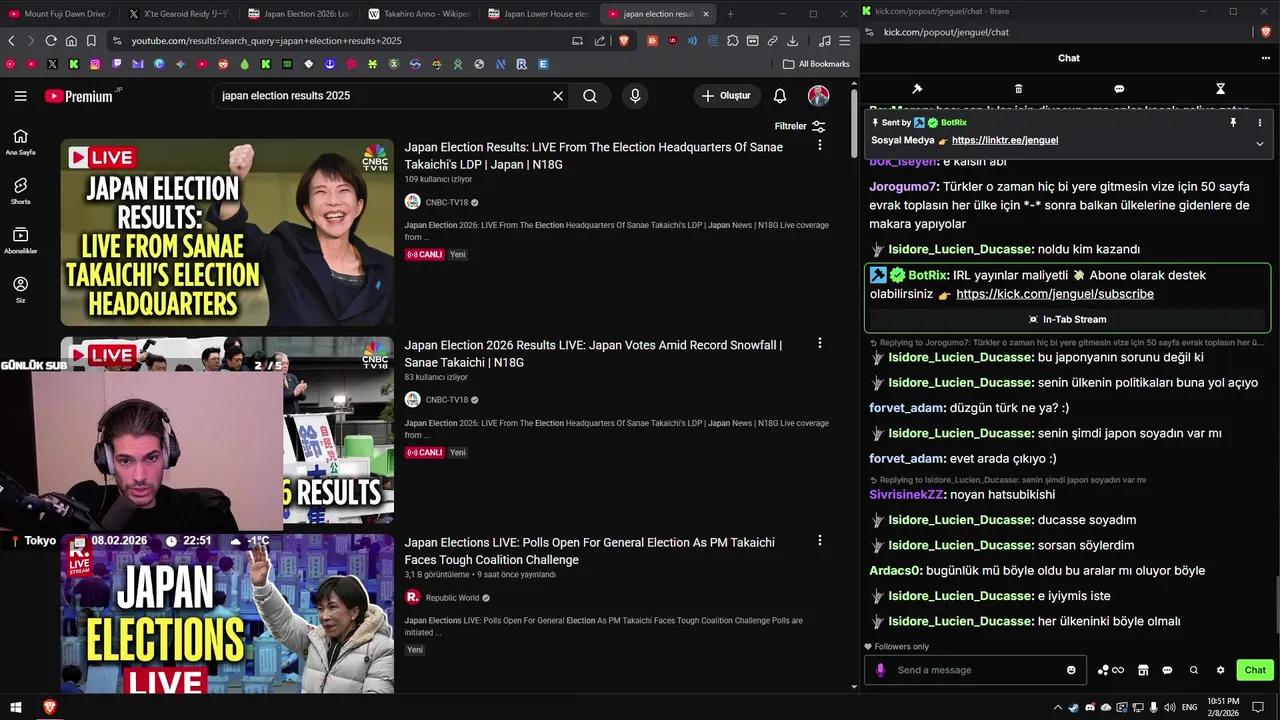Open title 'Japan Elections LIVE: Polls Open' video
Screen dimensions: 1280x720
[x=589, y=551]
